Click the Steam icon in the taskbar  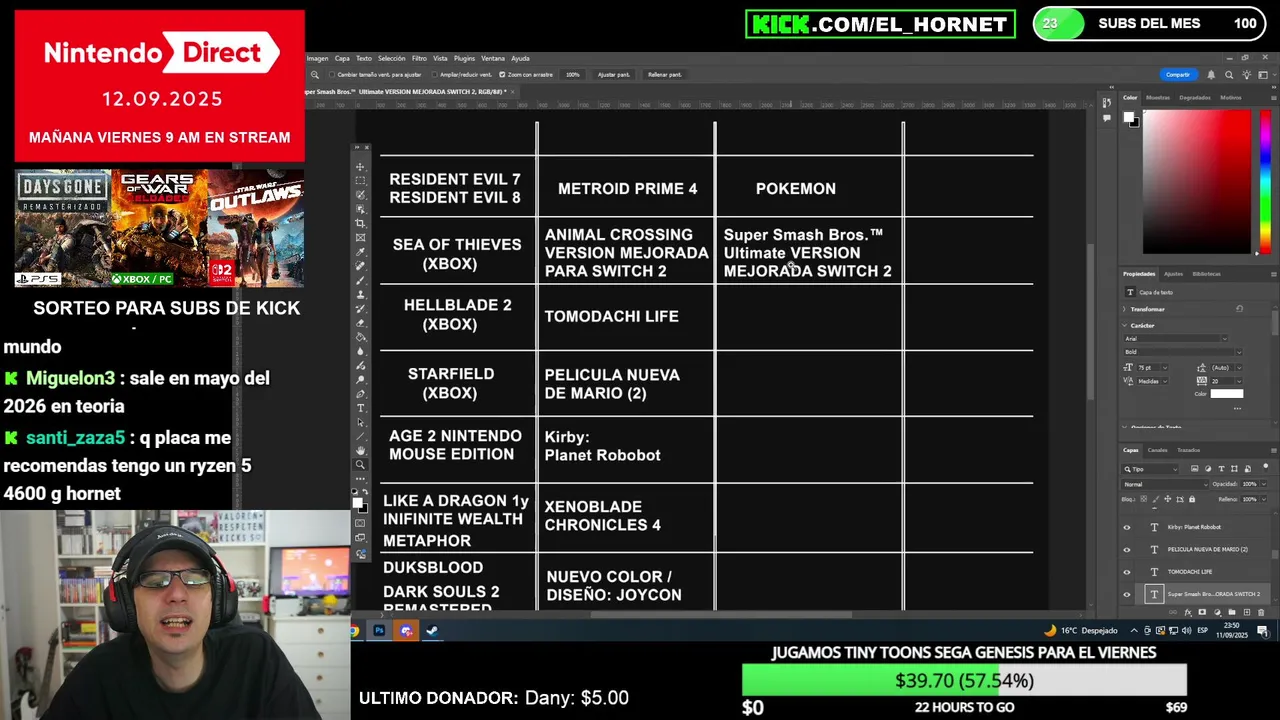[x=432, y=630]
